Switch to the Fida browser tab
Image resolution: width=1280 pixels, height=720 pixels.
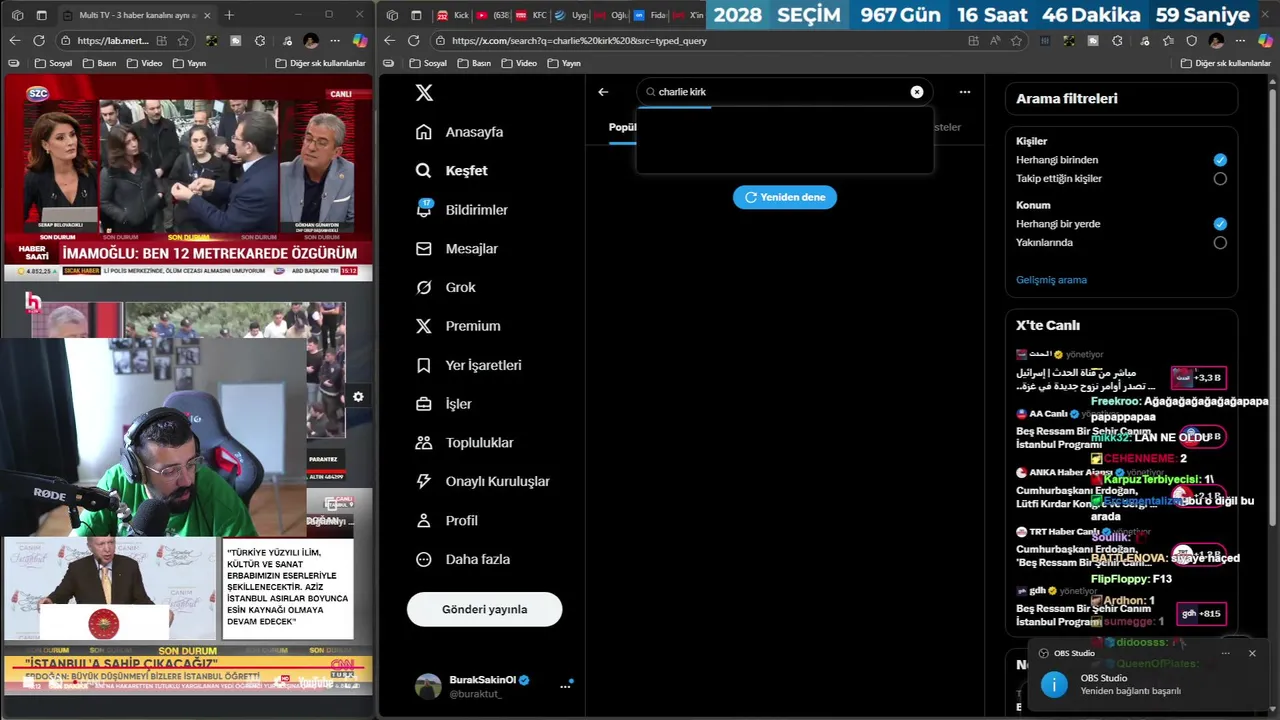pyautogui.click(x=650, y=15)
